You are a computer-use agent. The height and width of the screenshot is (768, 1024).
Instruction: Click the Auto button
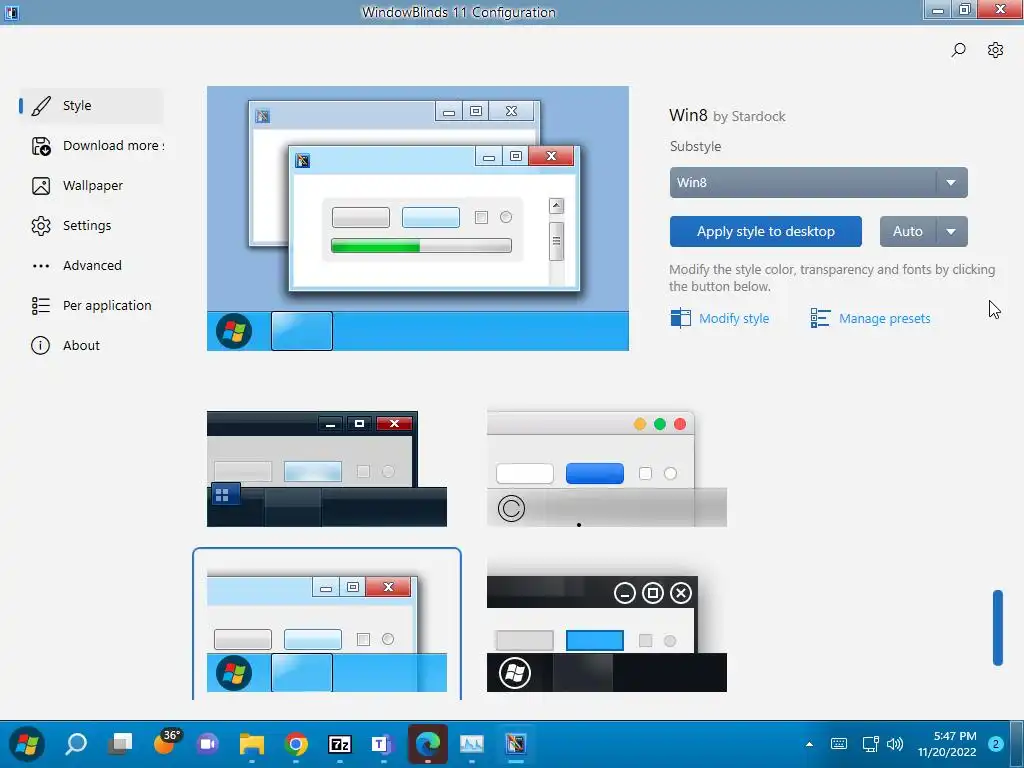coord(908,231)
